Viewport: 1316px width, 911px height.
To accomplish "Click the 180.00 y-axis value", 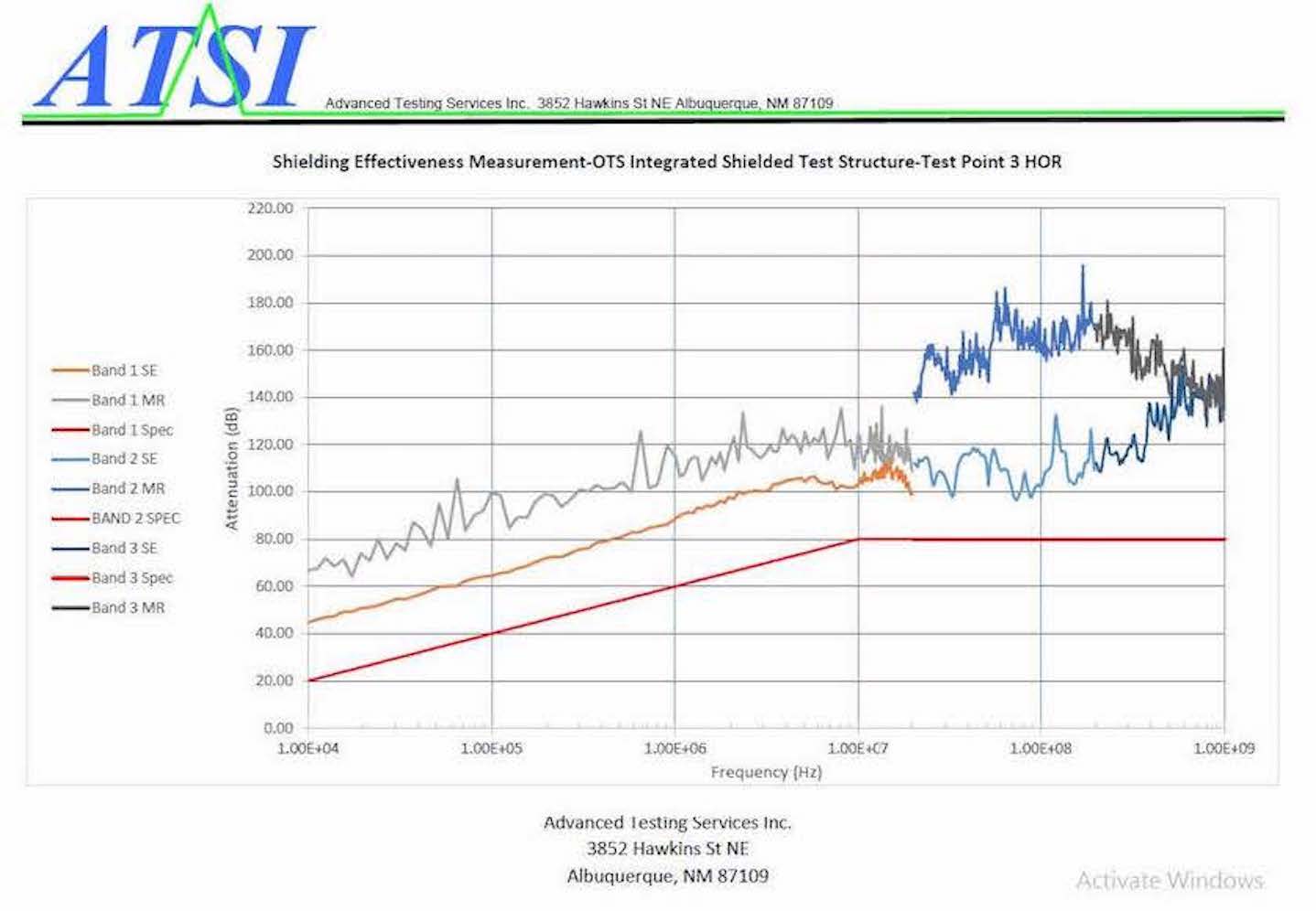I will 270,303.
